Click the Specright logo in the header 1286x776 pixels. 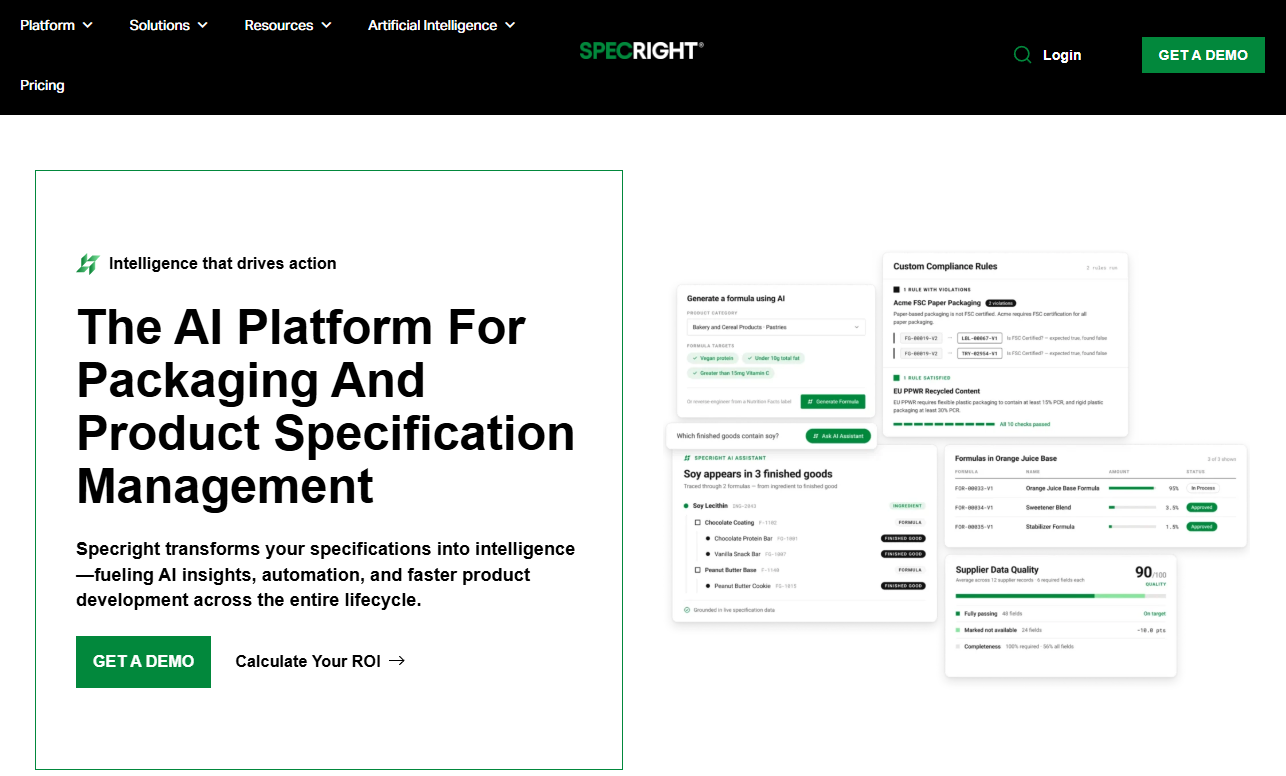pyautogui.click(x=641, y=50)
